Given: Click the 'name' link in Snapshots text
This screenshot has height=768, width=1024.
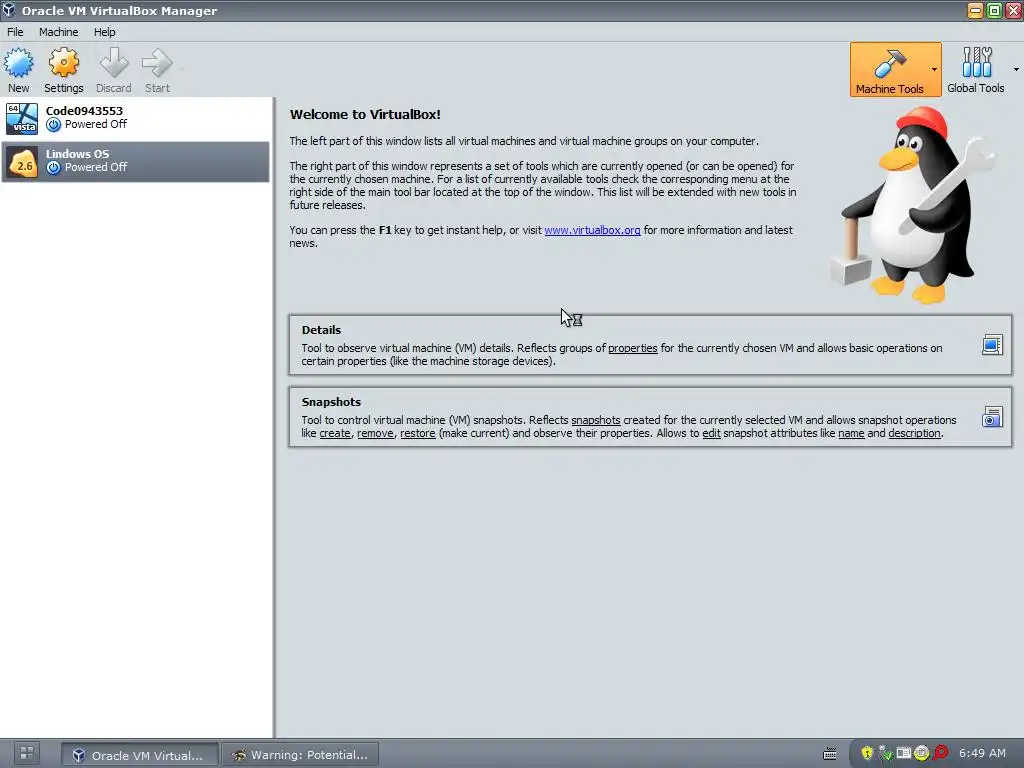Looking at the screenshot, I should 851,434.
